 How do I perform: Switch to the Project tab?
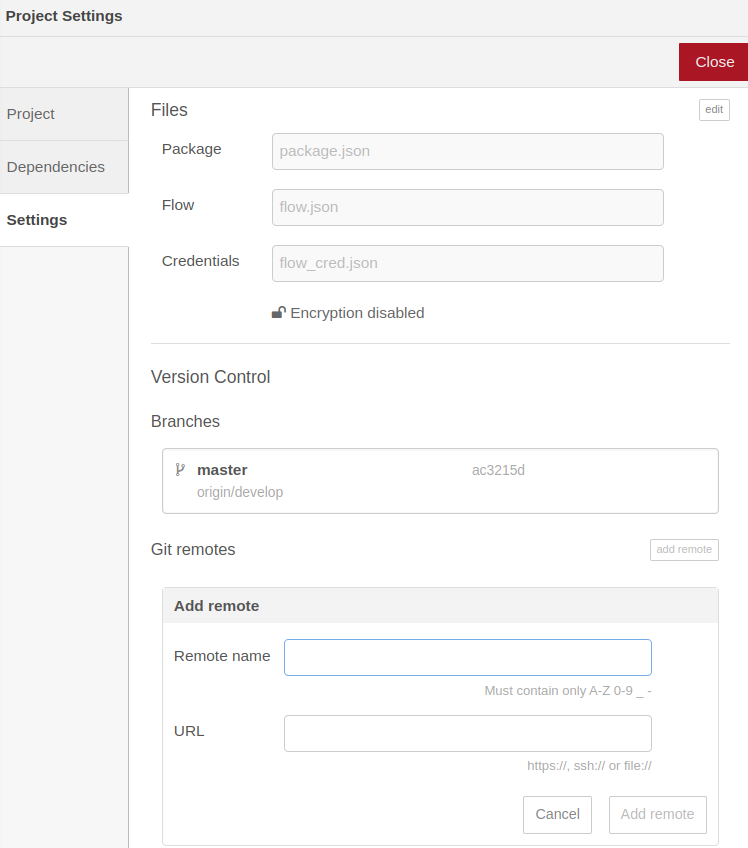click(31, 114)
